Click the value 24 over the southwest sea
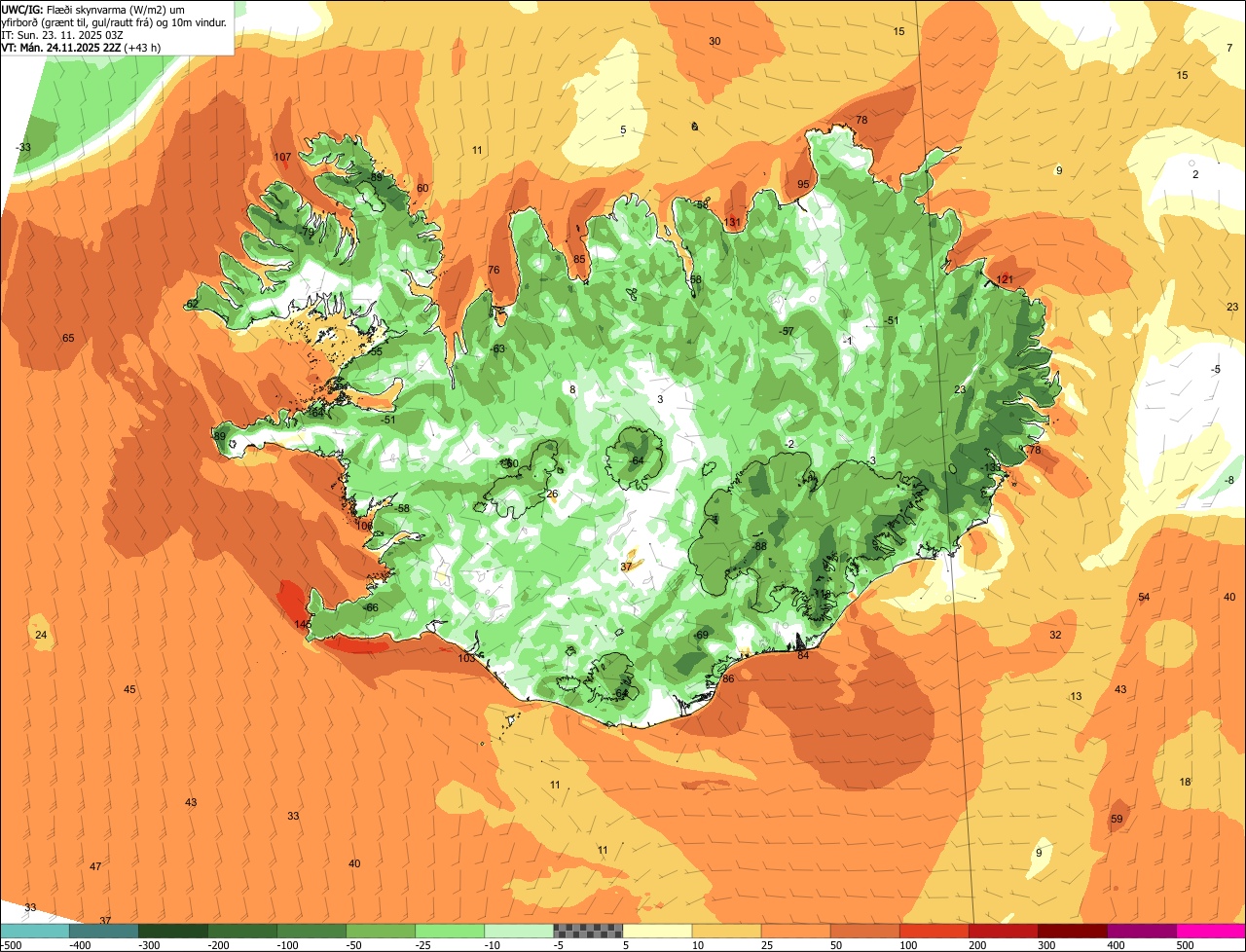 pos(41,635)
